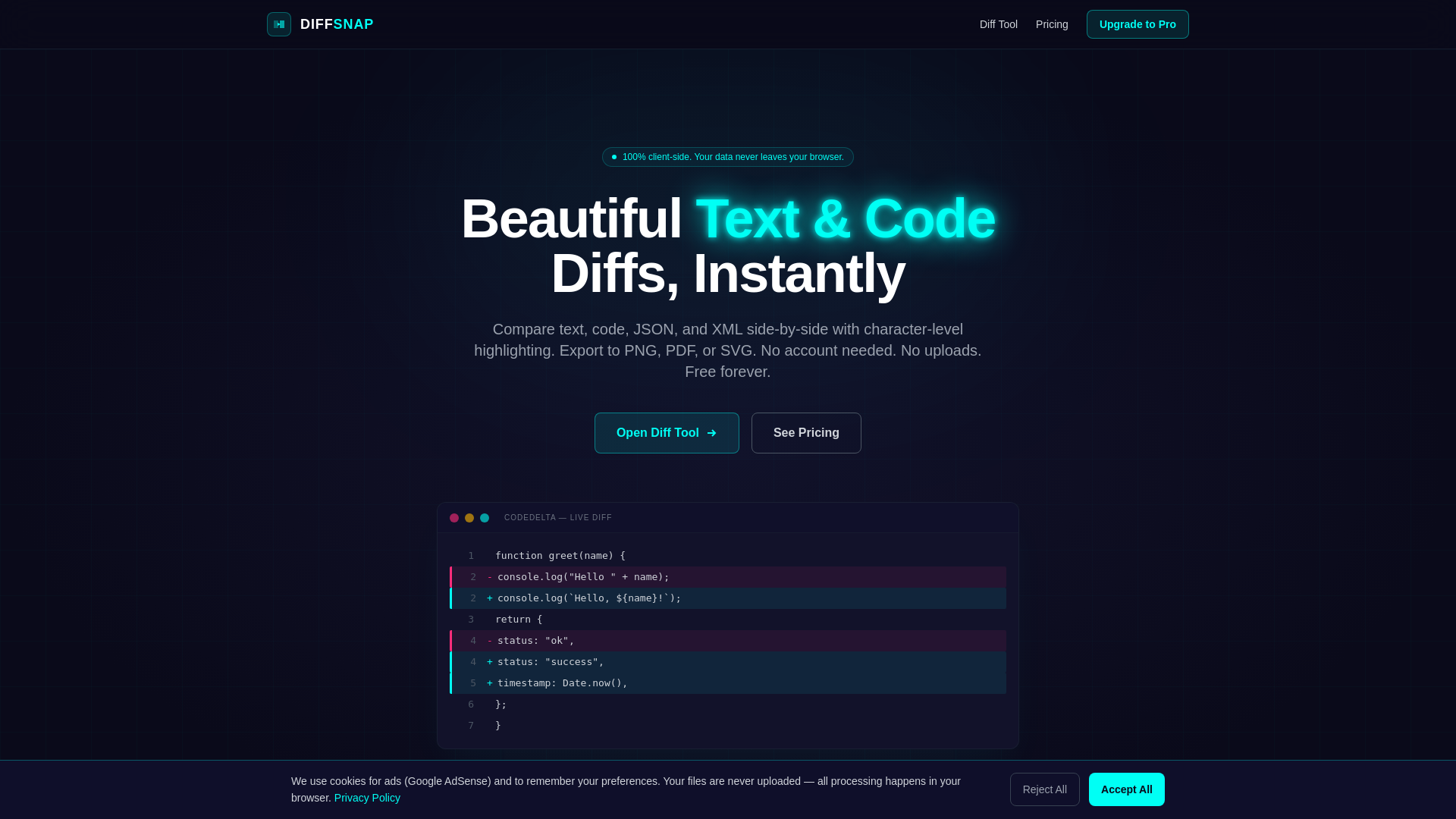
Task: Click the See Pricing button
Action: pyautogui.click(x=806, y=433)
